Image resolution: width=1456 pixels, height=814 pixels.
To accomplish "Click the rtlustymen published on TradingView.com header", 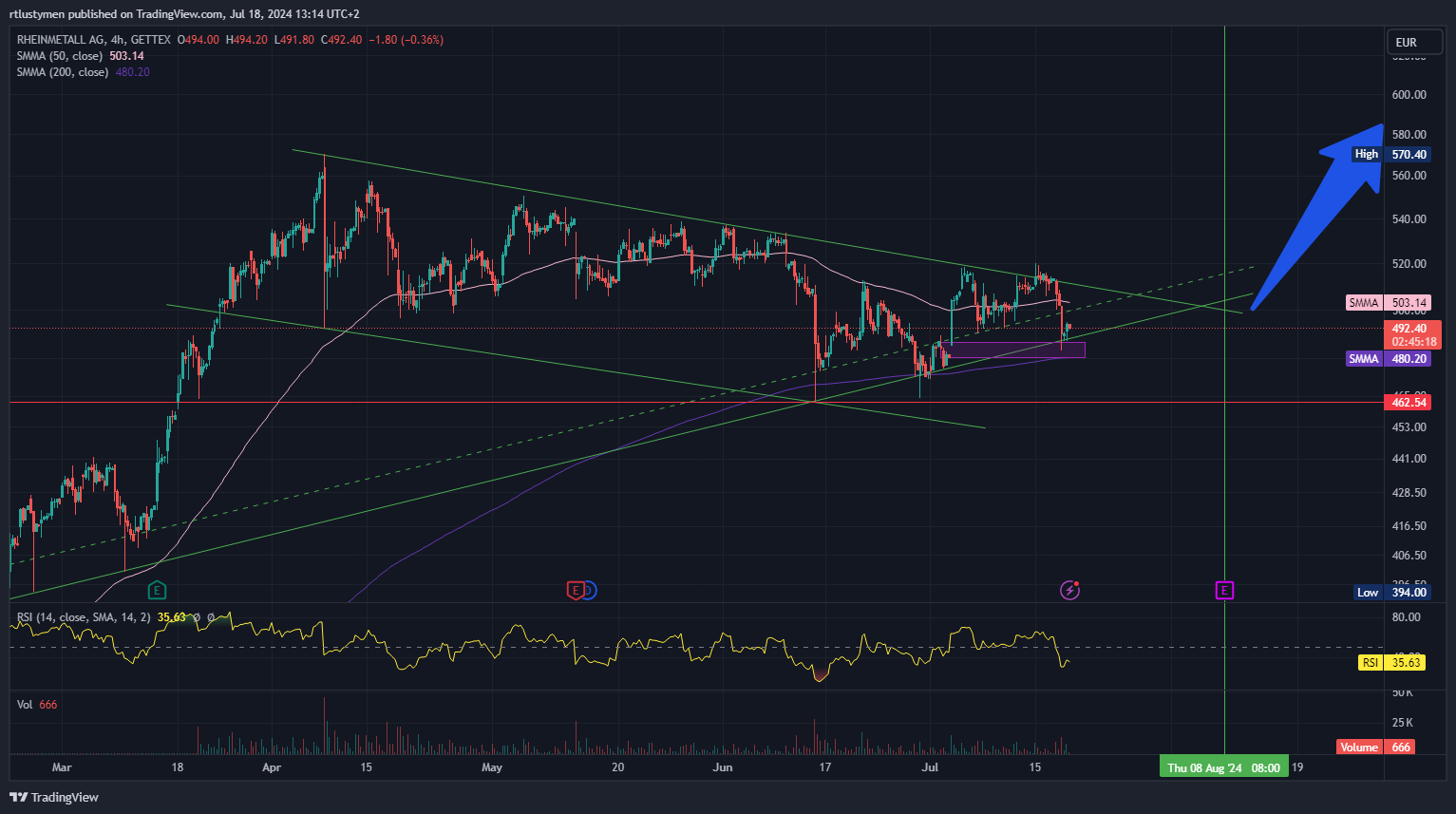I will click(x=184, y=14).
